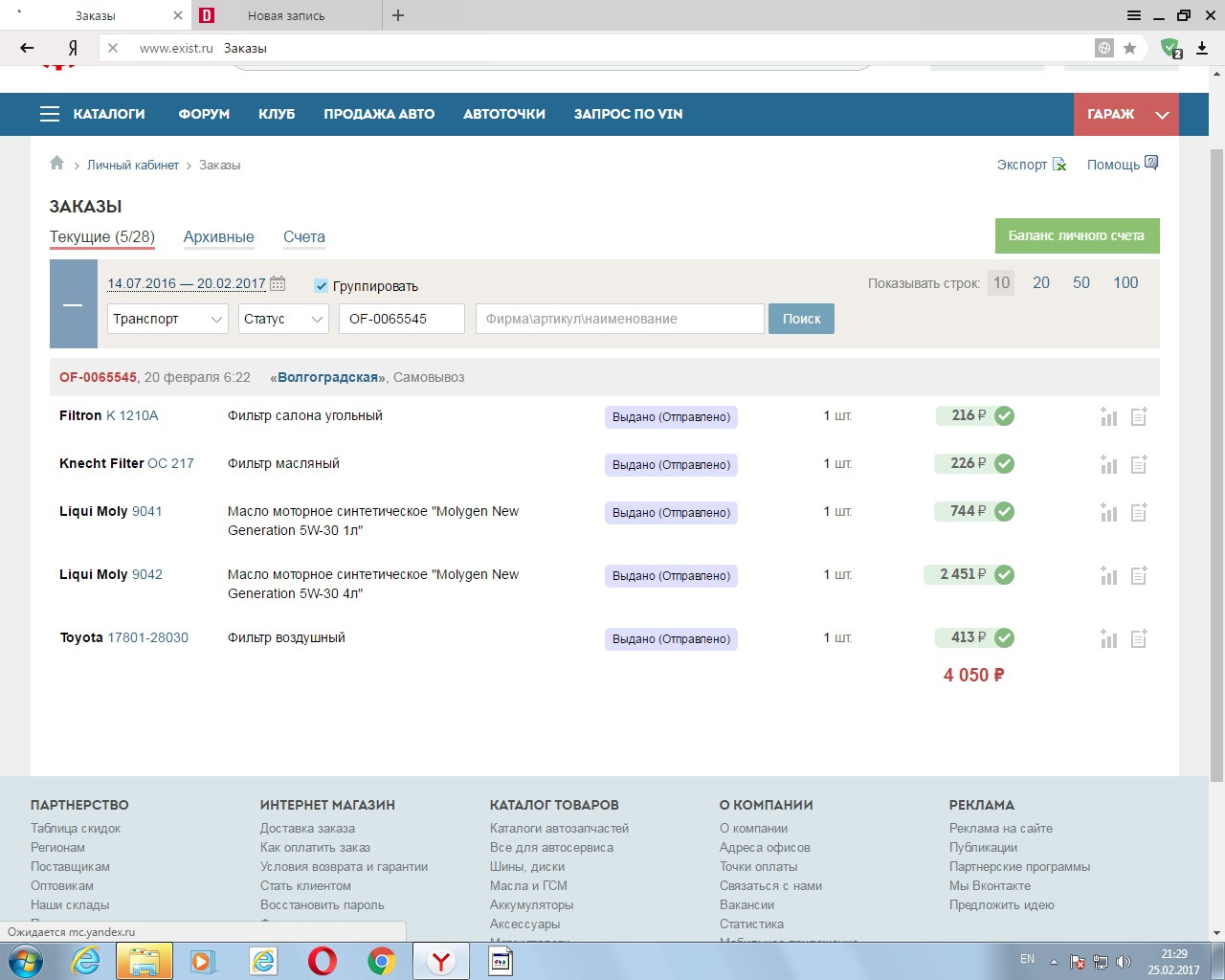Open the Таблица скидок footer link
The width and height of the screenshot is (1225, 980).
(x=76, y=828)
